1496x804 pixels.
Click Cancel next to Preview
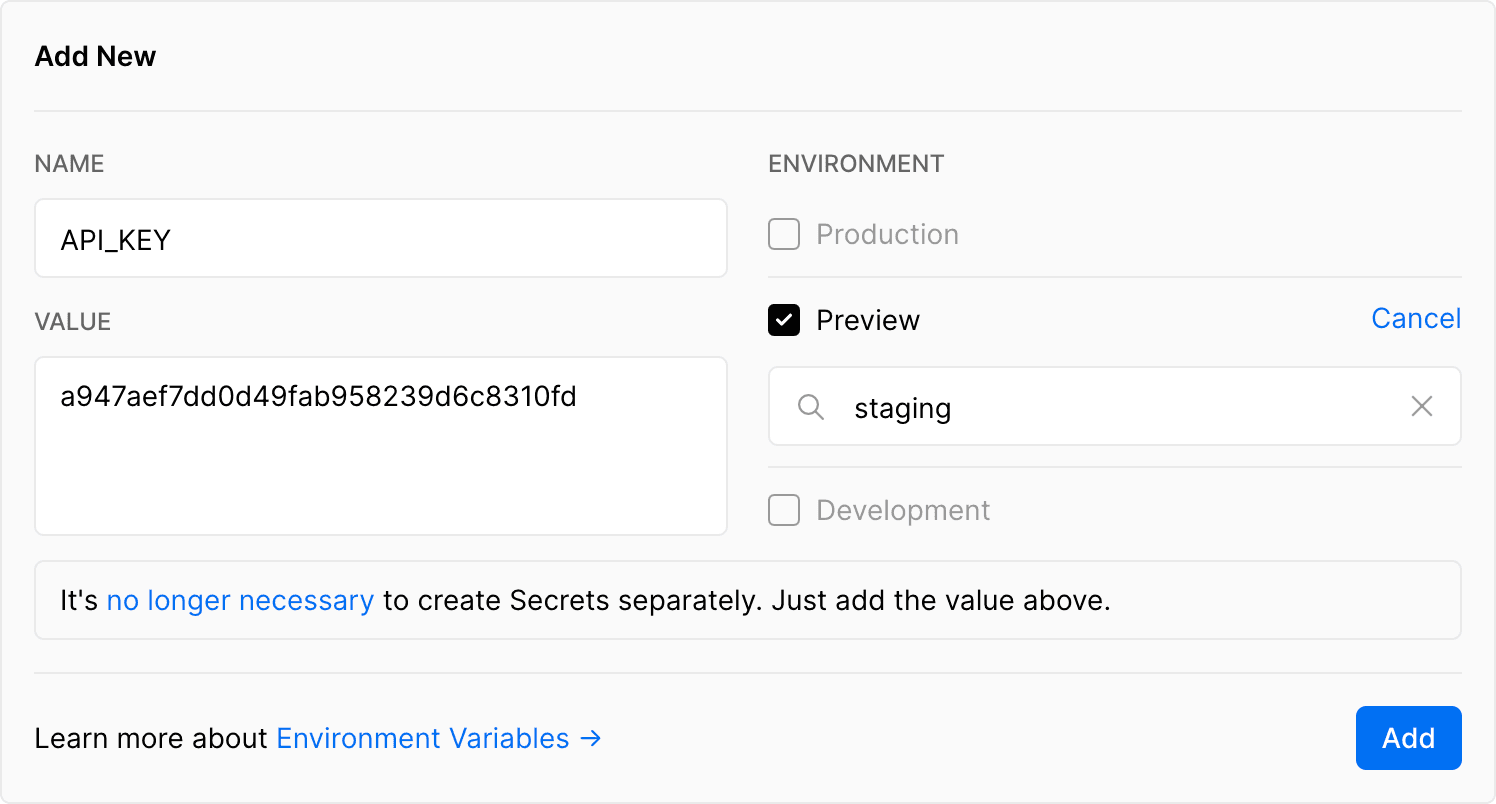(1416, 318)
